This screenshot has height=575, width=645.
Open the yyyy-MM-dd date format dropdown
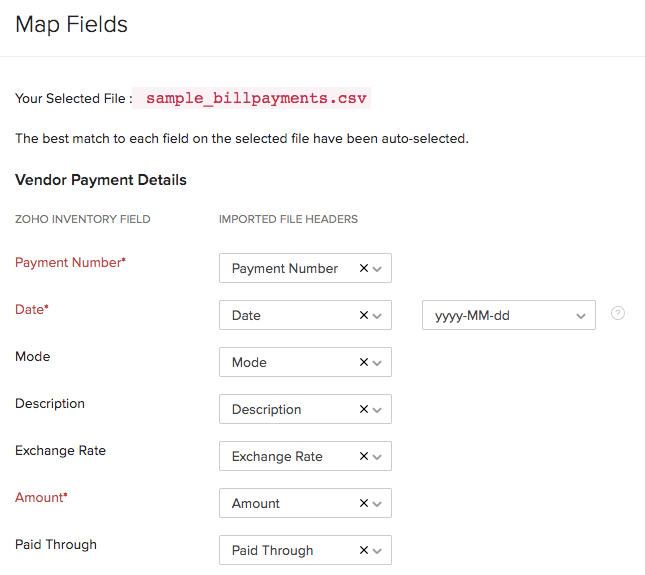click(x=509, y=315)
